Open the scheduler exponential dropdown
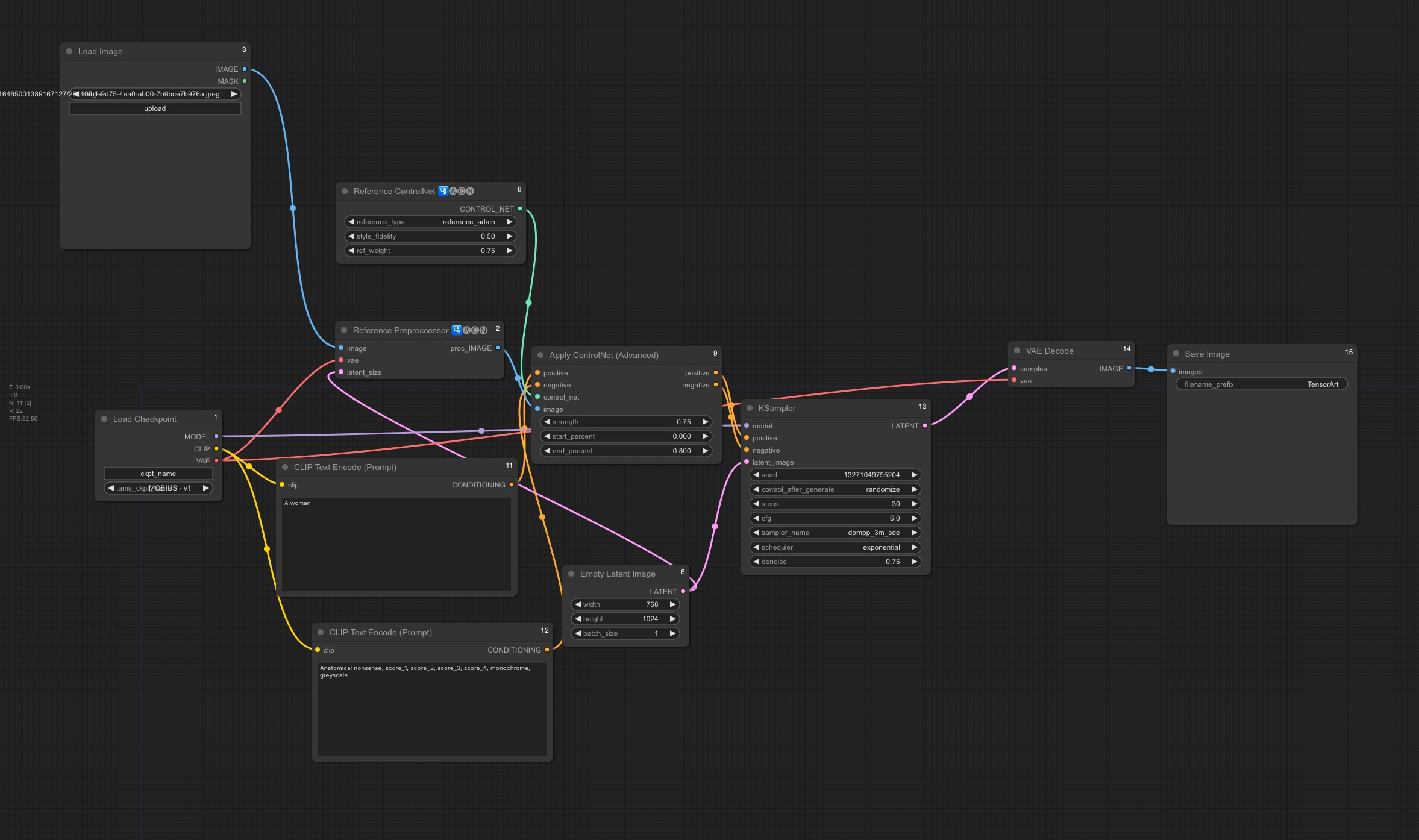Viewport: 1419px width, 840px height. [x=835, y=547]
